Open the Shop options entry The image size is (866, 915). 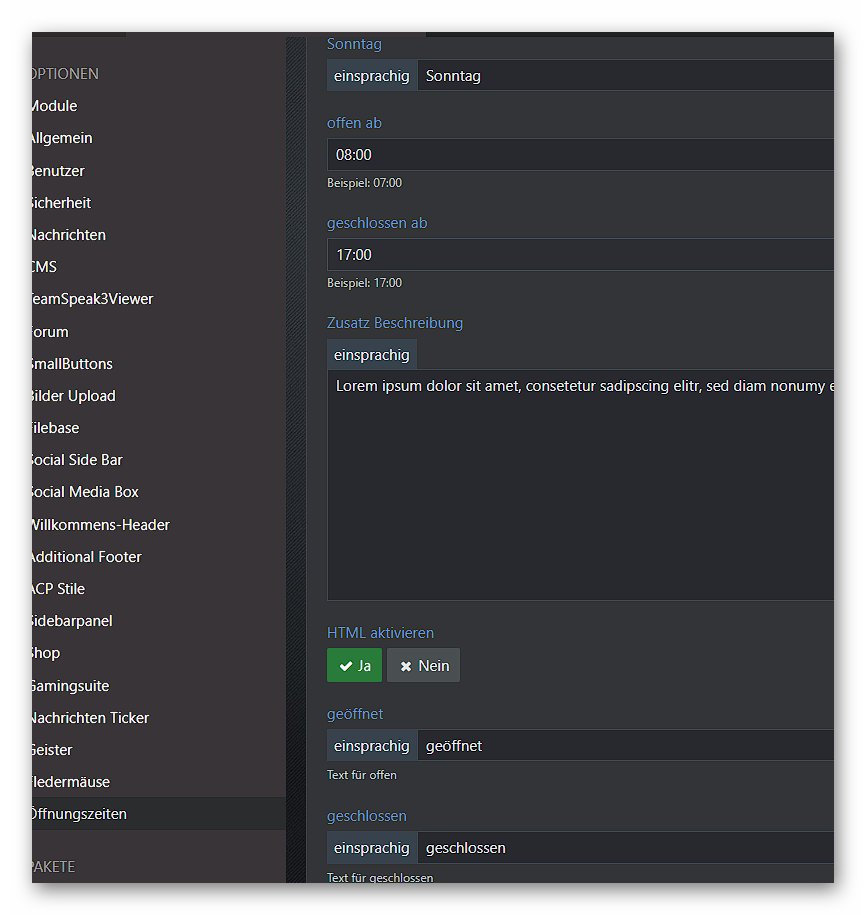coord(46,653)
